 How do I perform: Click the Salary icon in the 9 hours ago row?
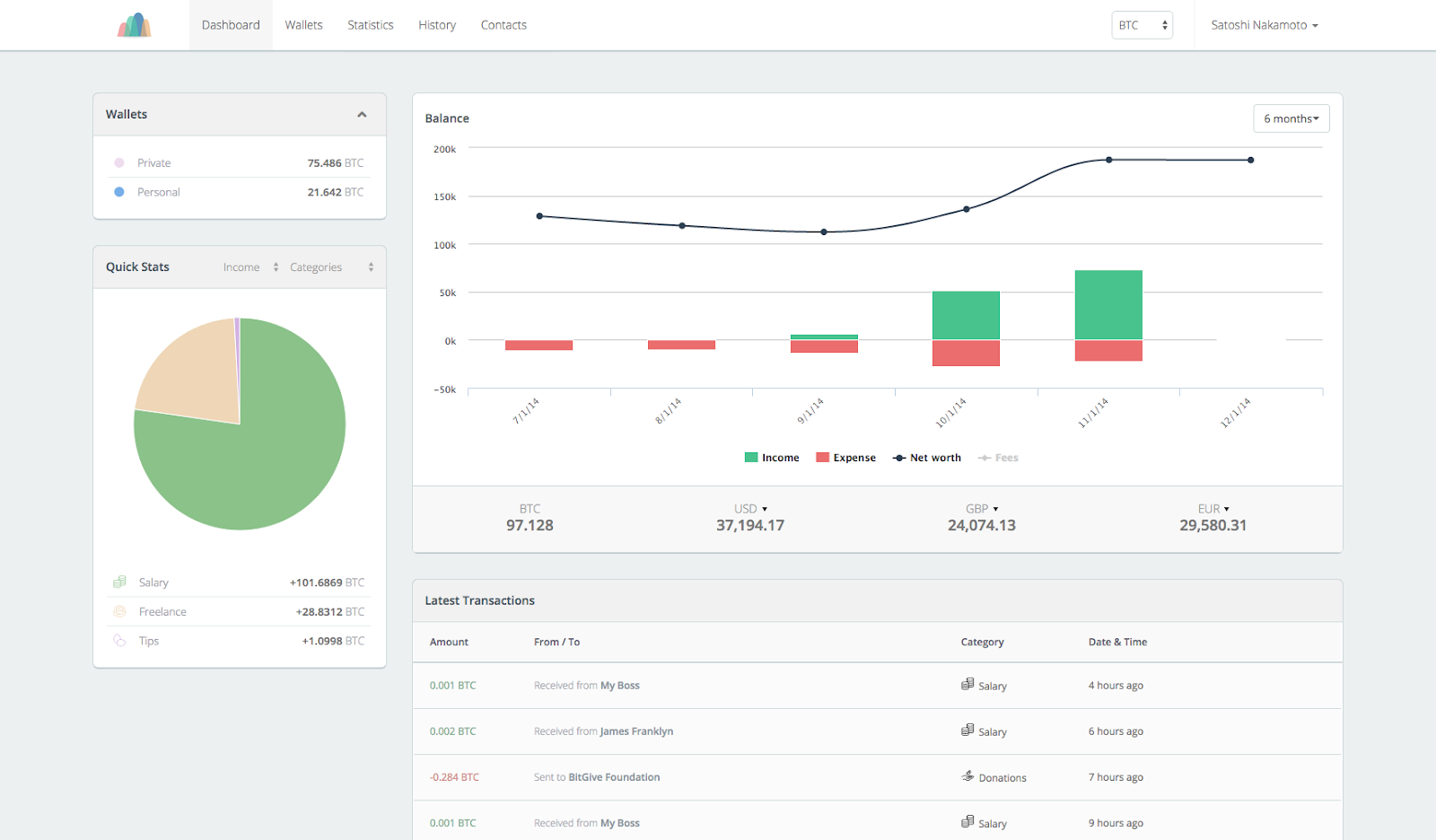(968, 821)
